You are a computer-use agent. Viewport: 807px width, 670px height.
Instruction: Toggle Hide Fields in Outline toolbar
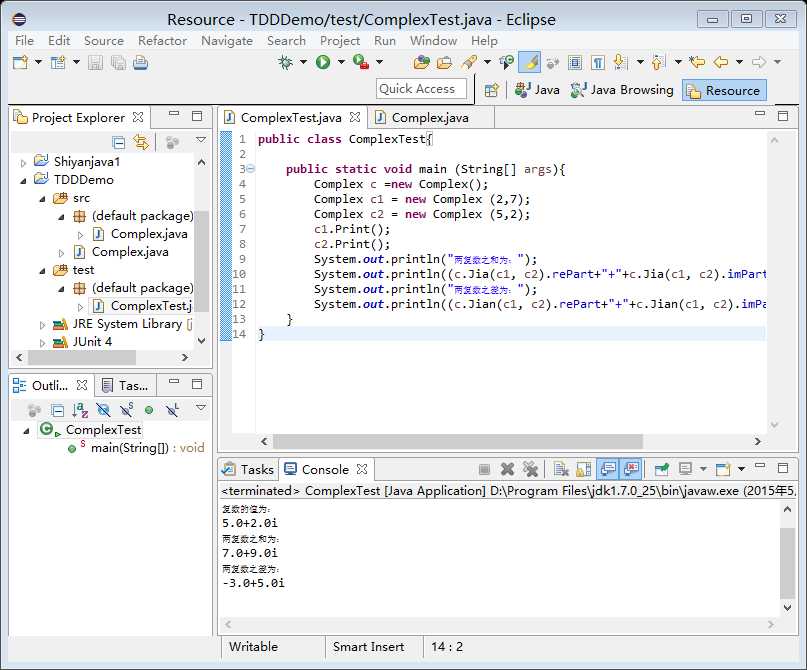coord(103,410)
